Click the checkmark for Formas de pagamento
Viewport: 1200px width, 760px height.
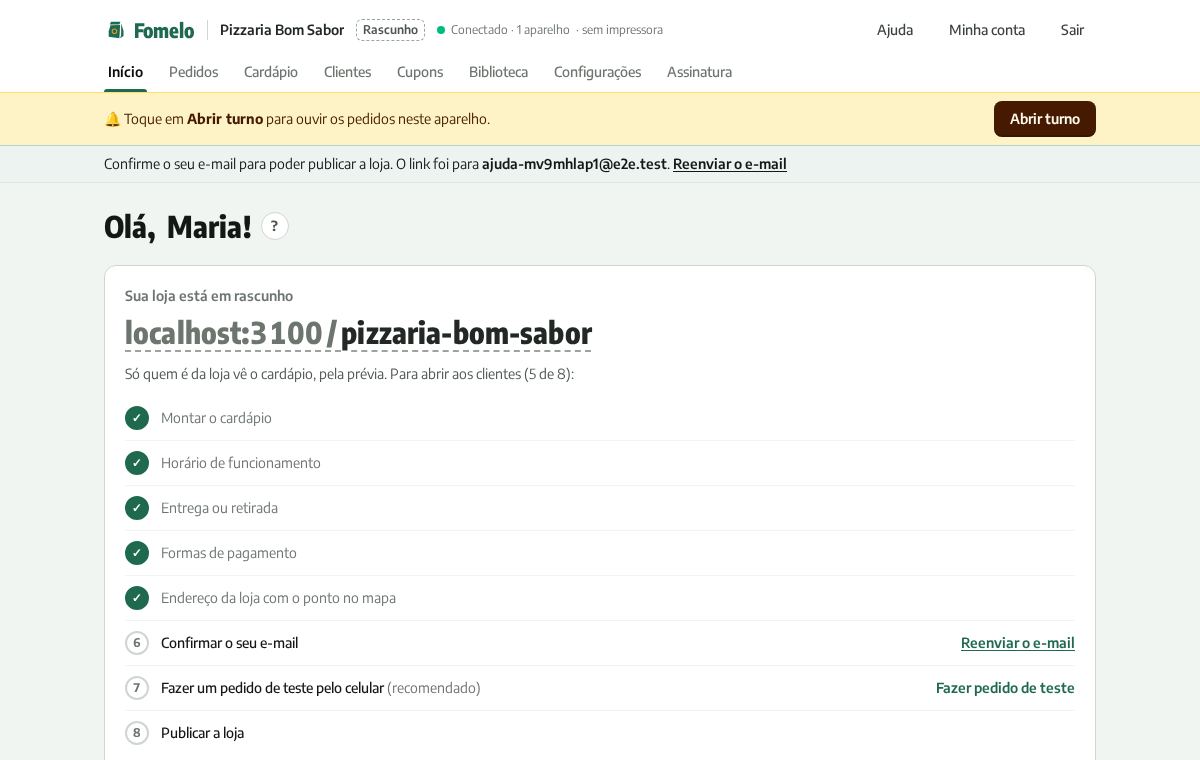coord(137,553)
